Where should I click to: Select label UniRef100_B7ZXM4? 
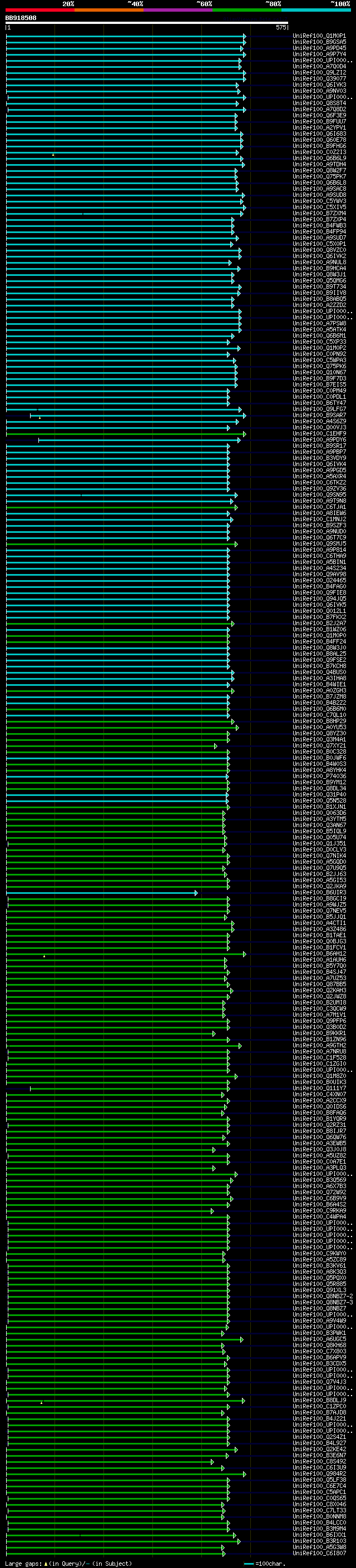point(319,213)
